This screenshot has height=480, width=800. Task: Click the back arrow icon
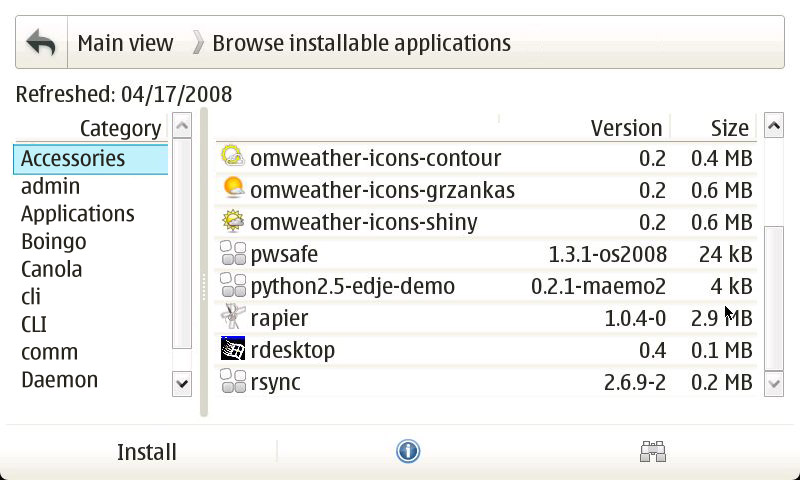pyautogui.click(x=41, y=43)
